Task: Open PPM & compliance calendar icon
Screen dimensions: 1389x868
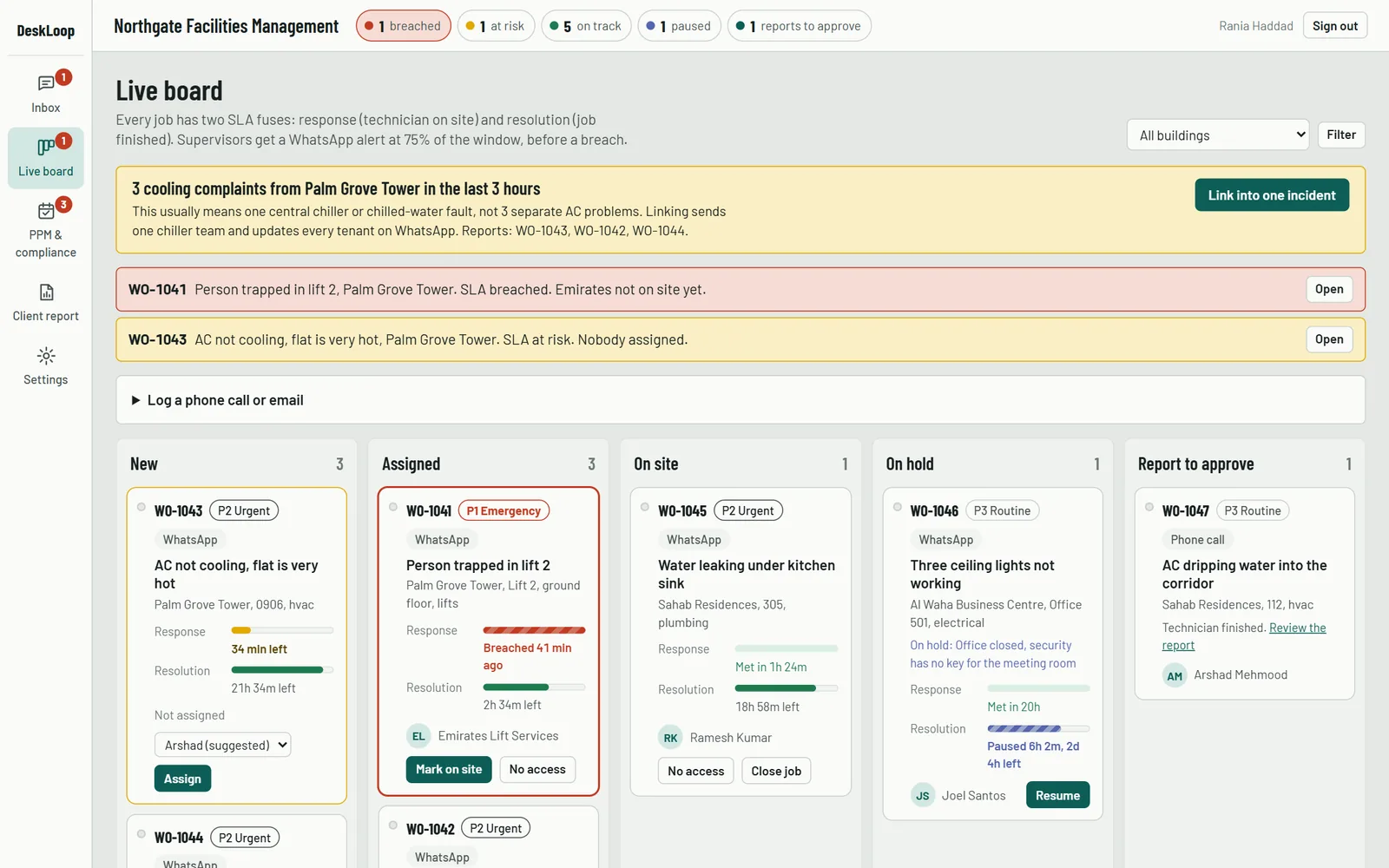Action: click(x=46, y=211)
